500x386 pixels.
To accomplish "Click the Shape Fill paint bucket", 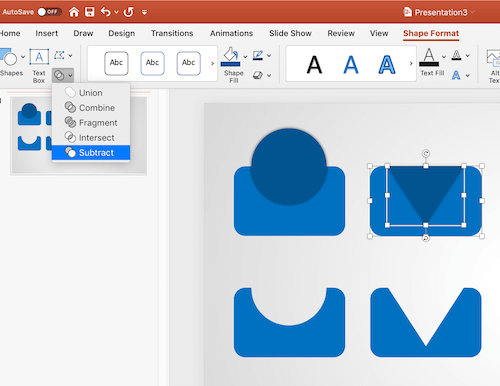I will click(x=230, y=56).
